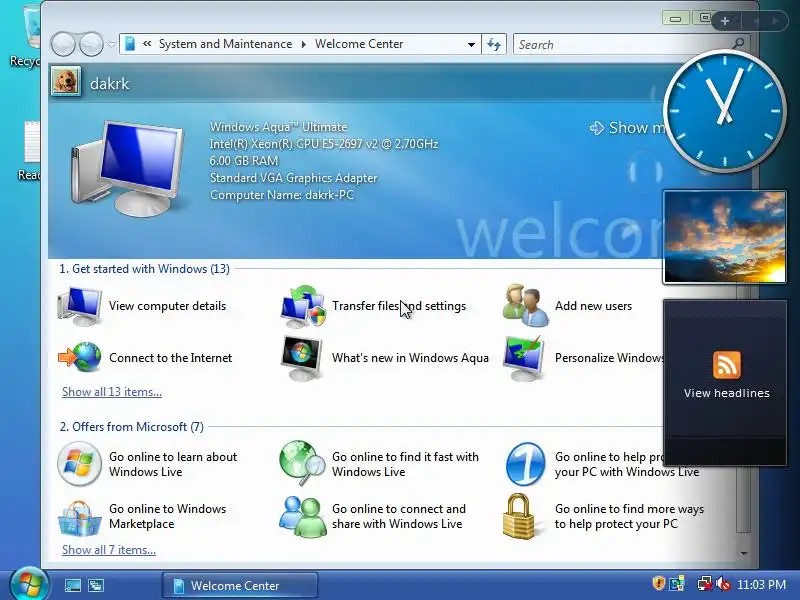The image size is (800, 600).
Task: Select View computer details label
Action: [x=167, y=306]
